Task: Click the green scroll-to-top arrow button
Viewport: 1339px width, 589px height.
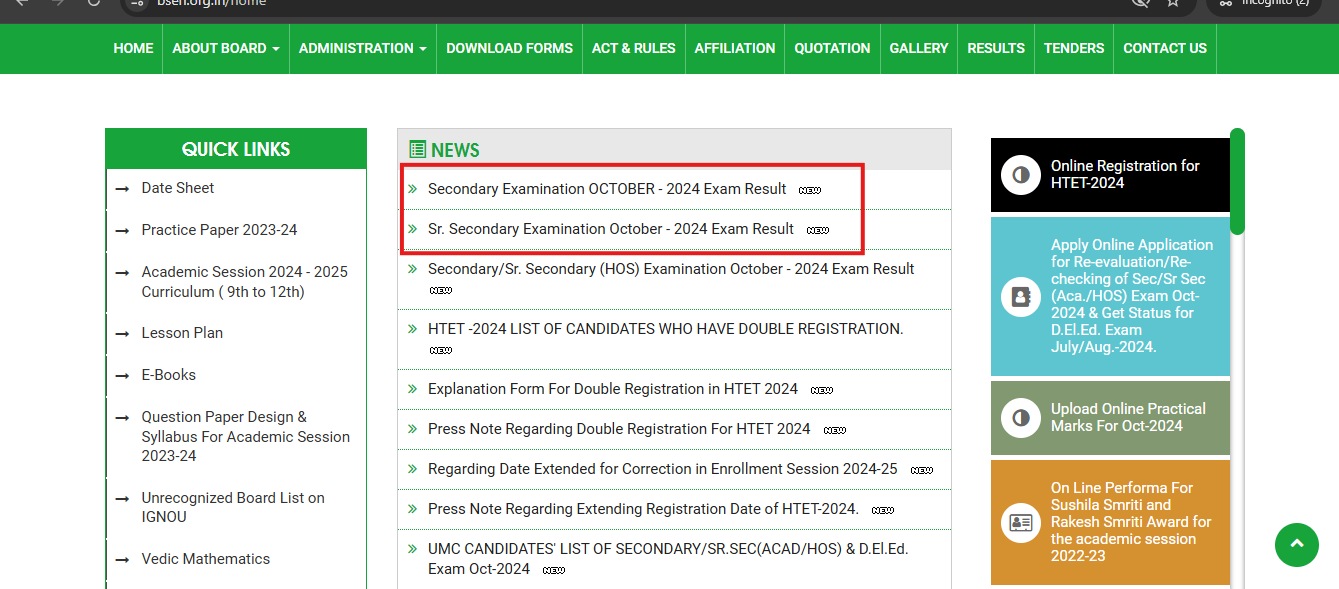Action: click(x=1297, y=545)
